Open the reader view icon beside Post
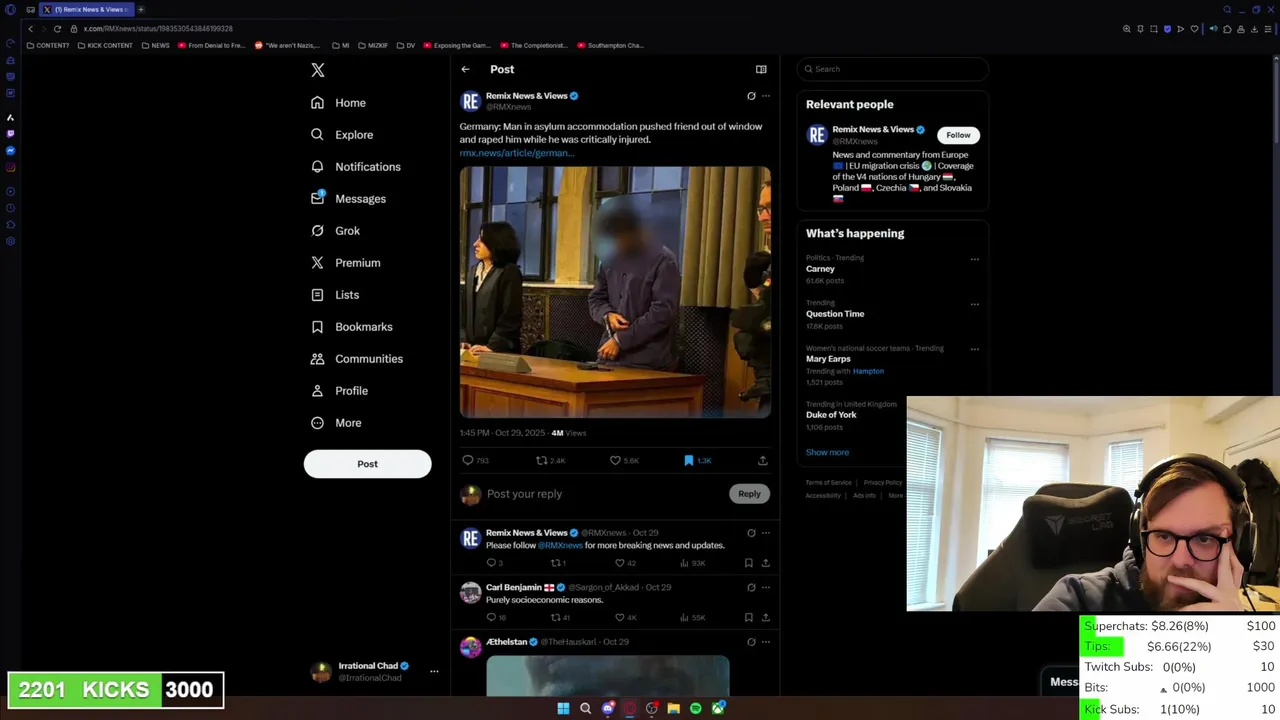 pyautogui.click(x=761, y=69)
